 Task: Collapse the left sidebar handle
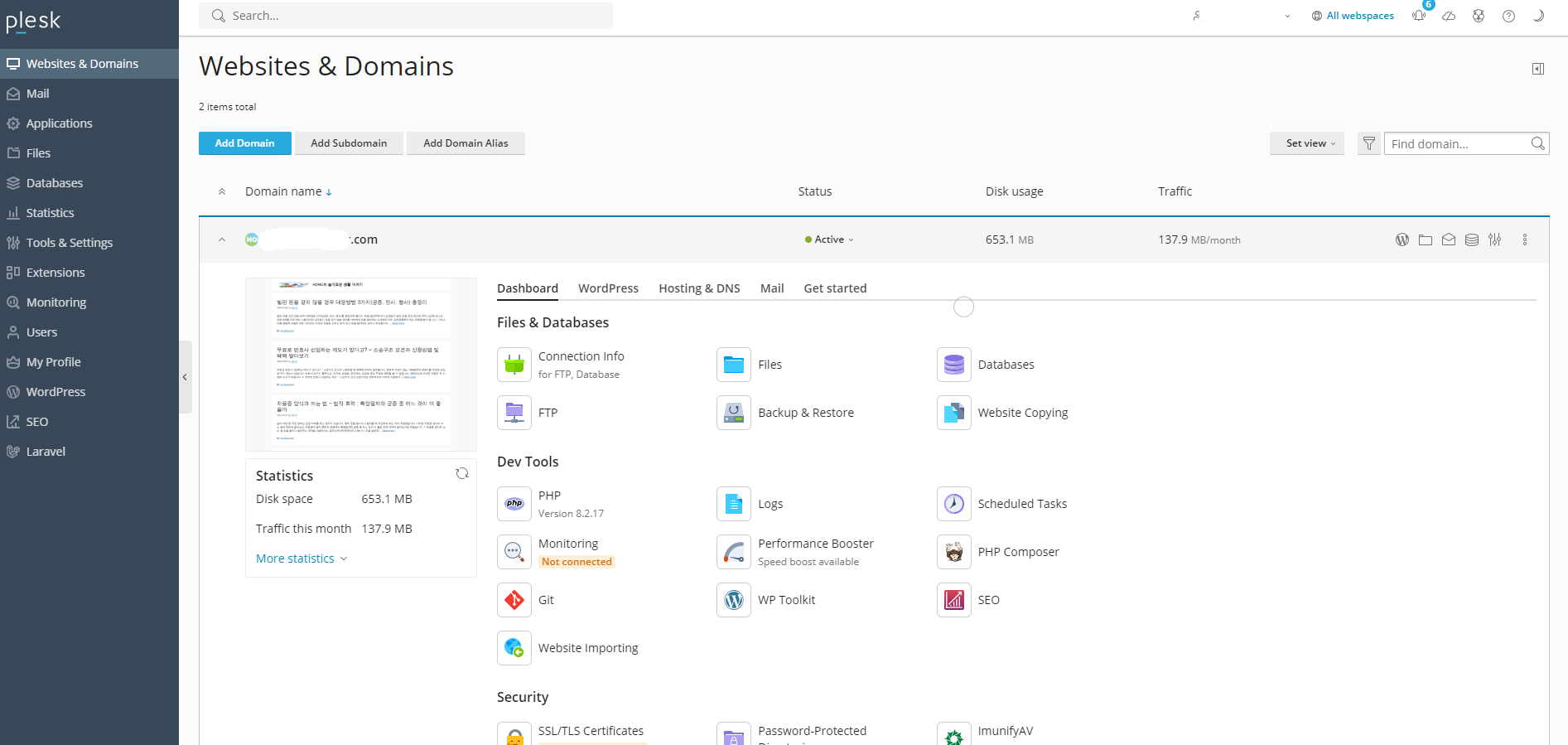click(x=186, y=377)
